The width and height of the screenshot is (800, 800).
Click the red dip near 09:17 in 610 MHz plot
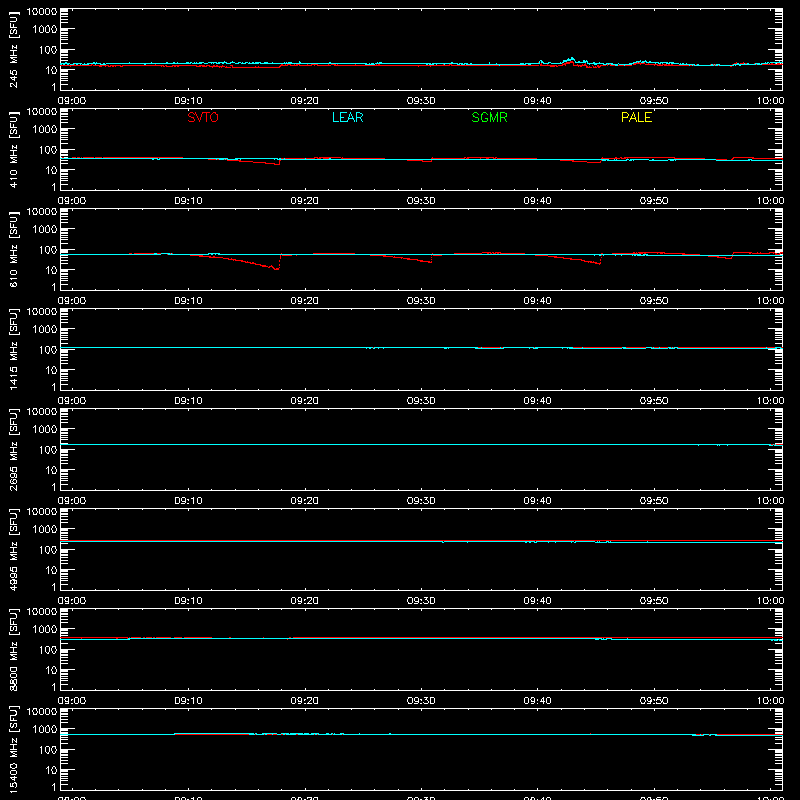pyautogui.click(x=274, y=267)
